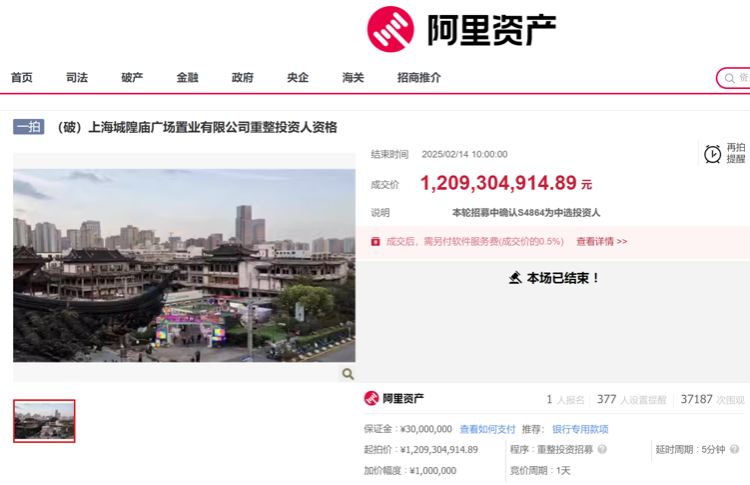The image size is (750, 485).
Task: Follow the 银行专用款项 link
Action: click(x=580, y=429)
